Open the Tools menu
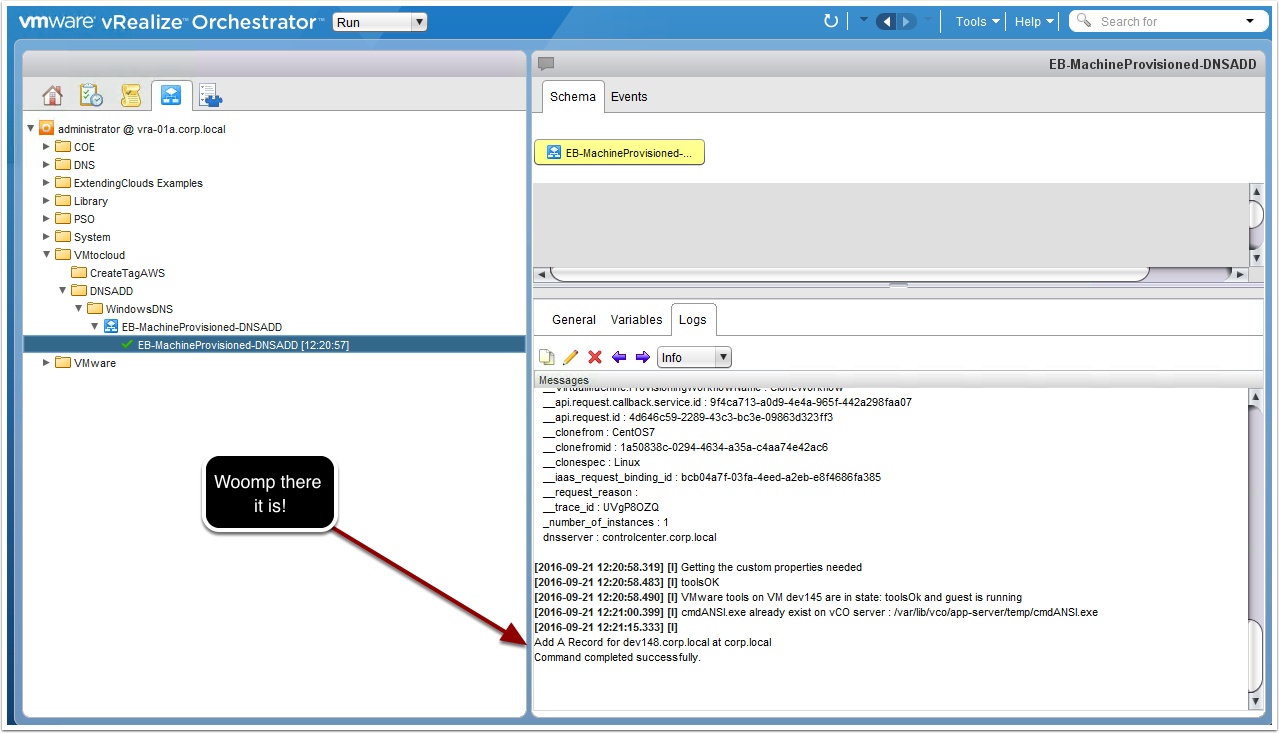 click(977, 21)
